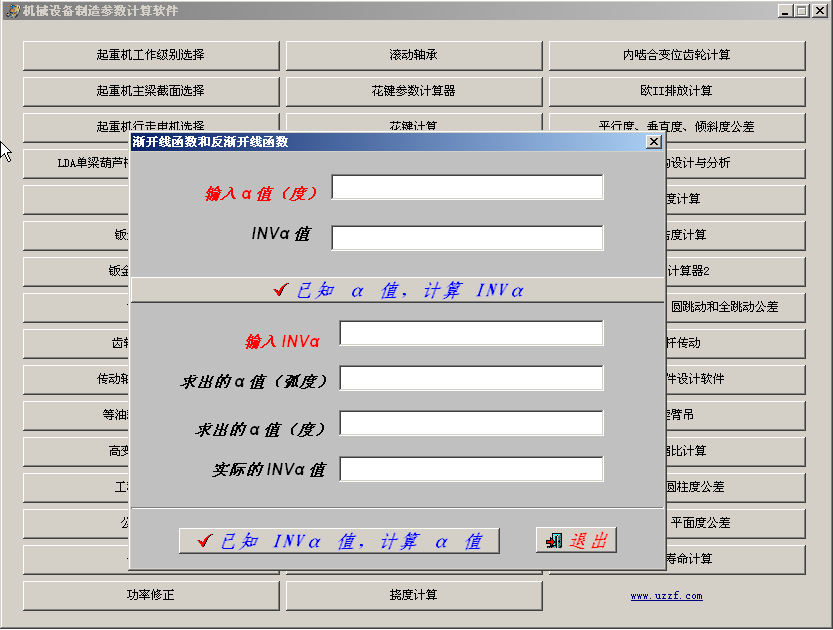Open 平行度、垂直度、倾斜度公差 button
Viewport: 833px width, 630px height.
pos(677,123)
